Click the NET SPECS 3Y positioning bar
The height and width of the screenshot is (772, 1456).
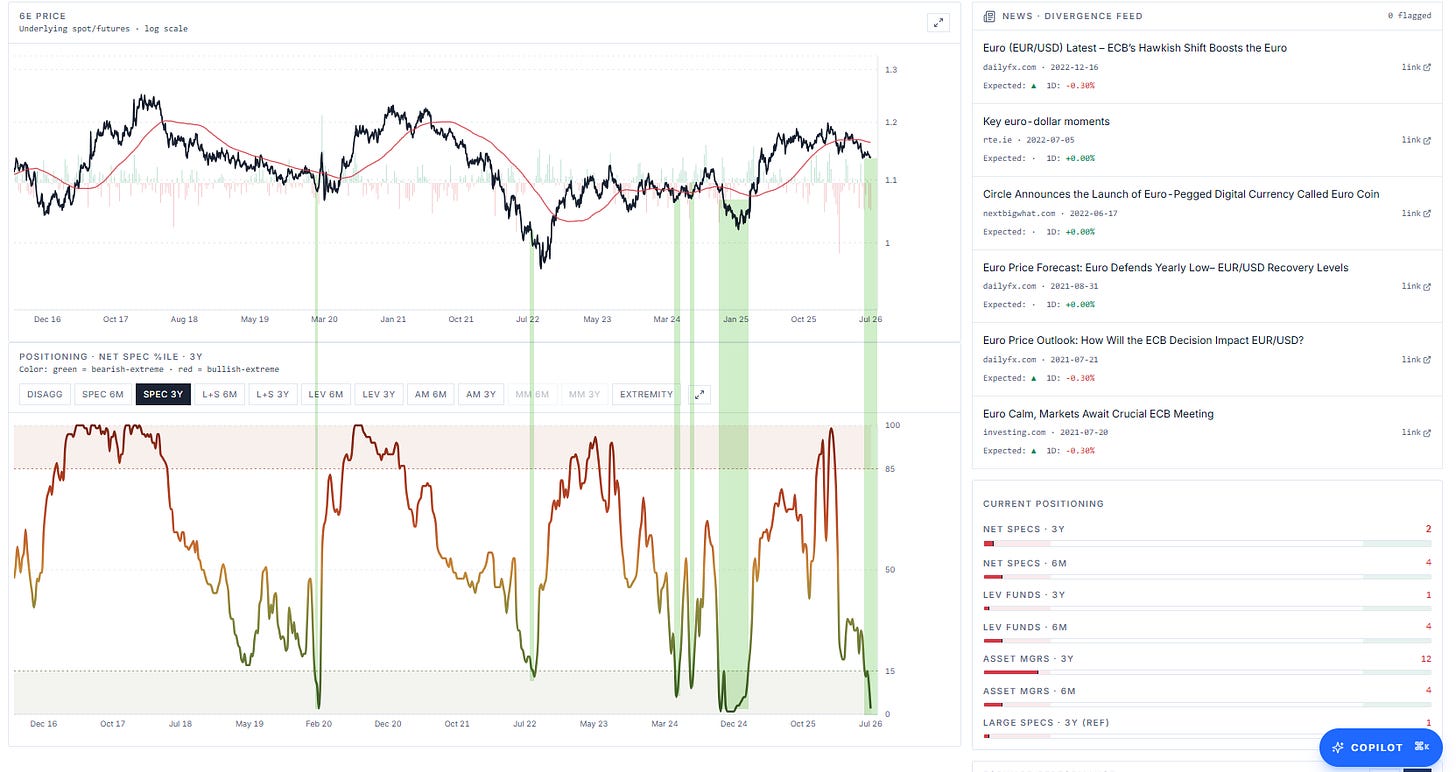1207,543
